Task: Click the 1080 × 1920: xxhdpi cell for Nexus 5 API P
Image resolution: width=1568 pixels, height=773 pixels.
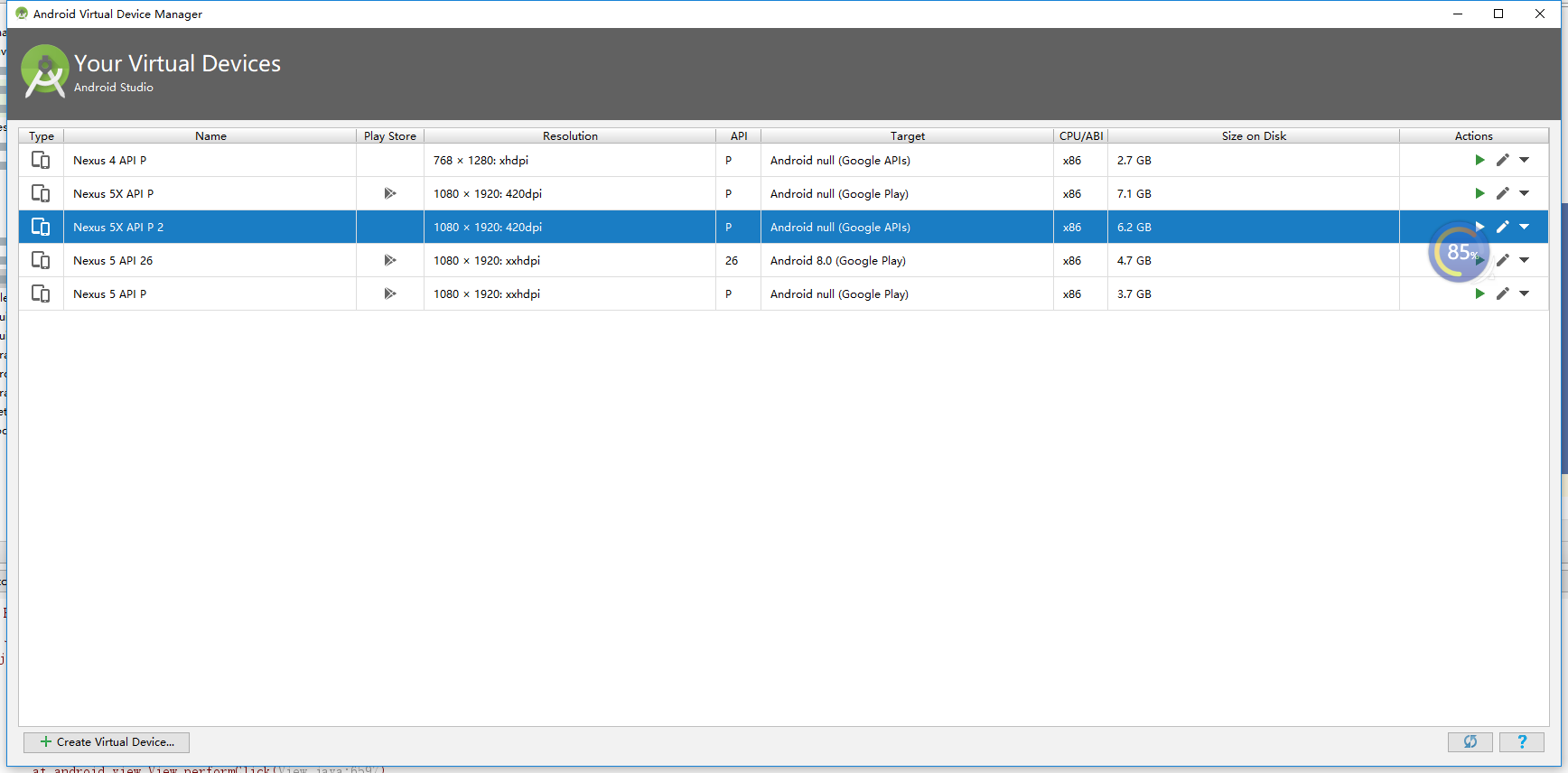Action: [x=570, y=293]
